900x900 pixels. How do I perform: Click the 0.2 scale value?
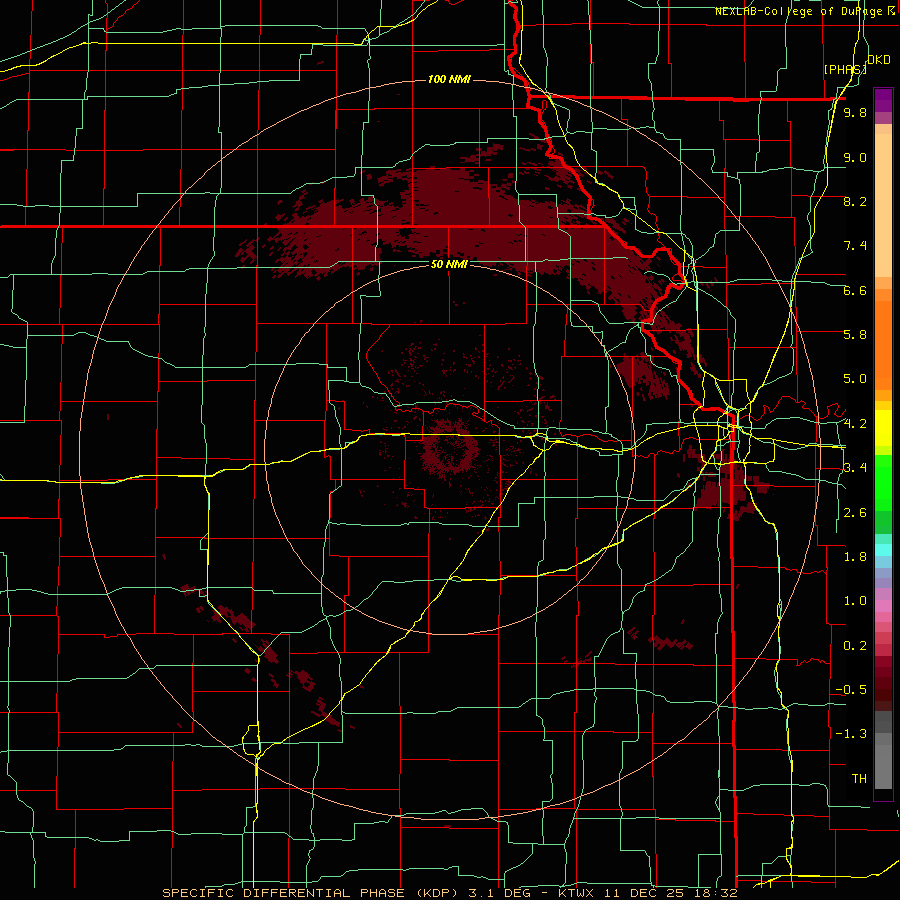coord(855,646)
